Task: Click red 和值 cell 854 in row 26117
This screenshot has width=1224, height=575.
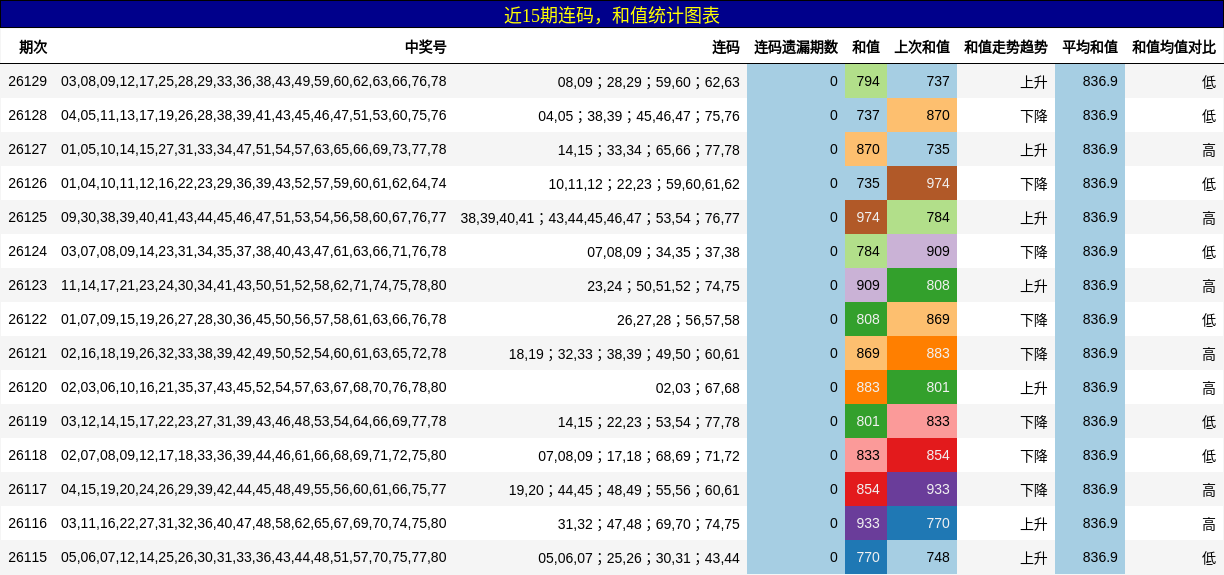Action: point(866,489)
